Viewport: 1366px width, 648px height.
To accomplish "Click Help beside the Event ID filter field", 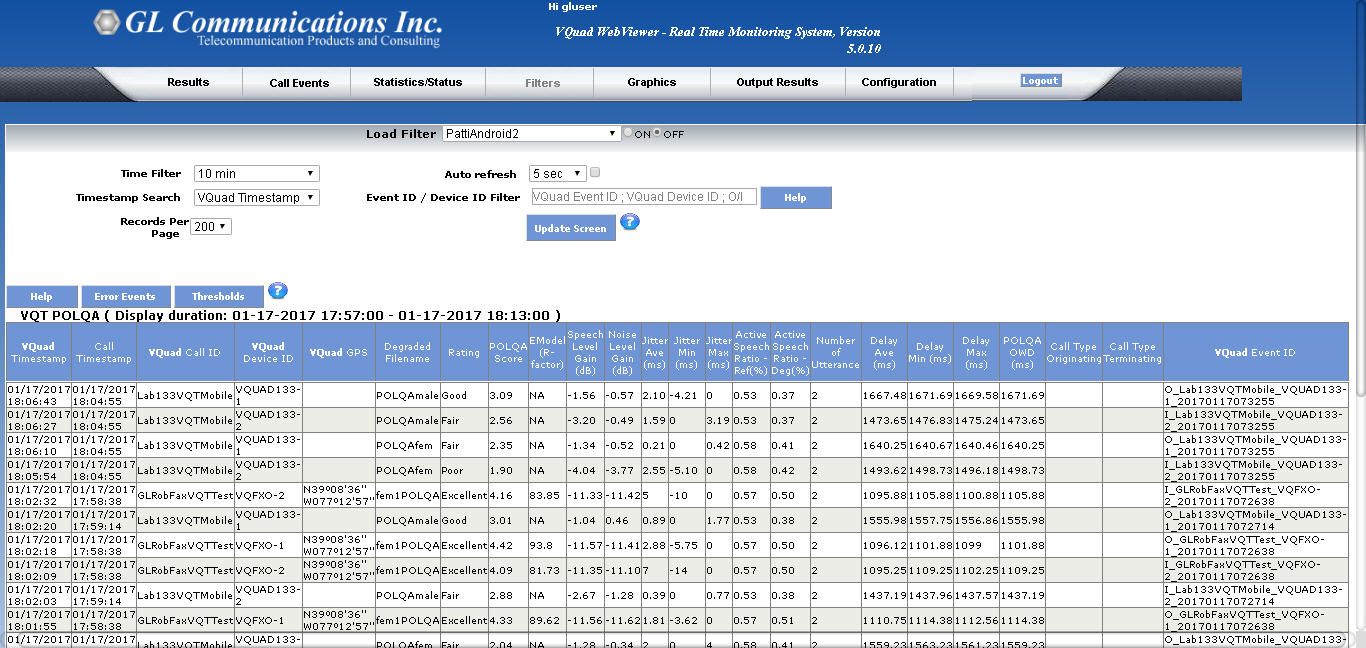I will point(795,198).
